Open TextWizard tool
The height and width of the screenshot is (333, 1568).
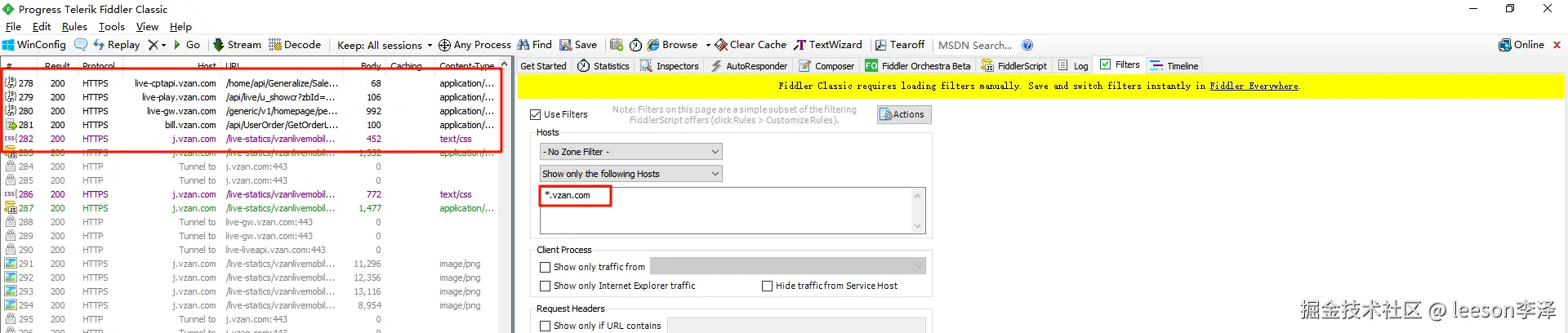point(828,45)
